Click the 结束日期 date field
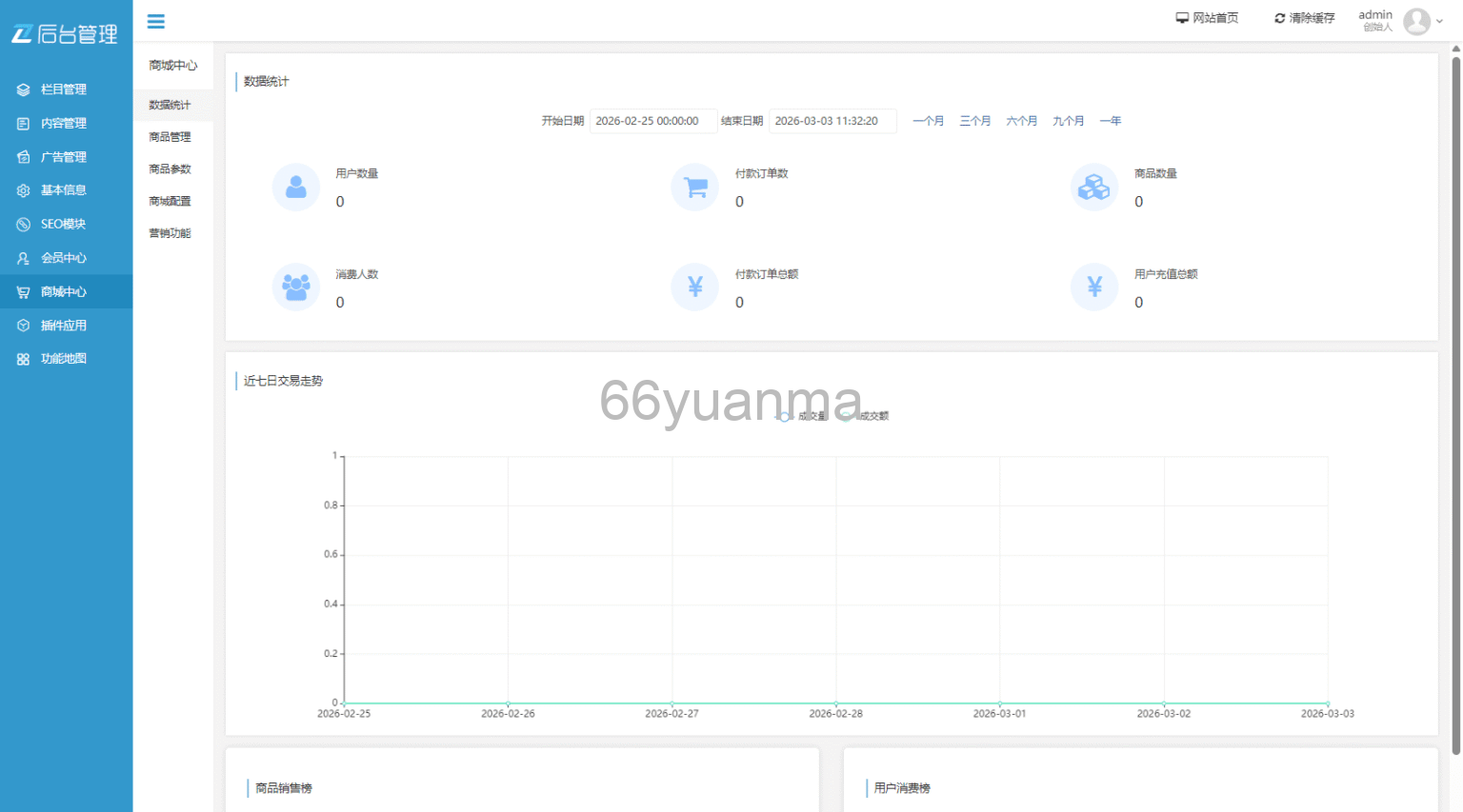This screenshot has width=1463, height=812. 832,121
